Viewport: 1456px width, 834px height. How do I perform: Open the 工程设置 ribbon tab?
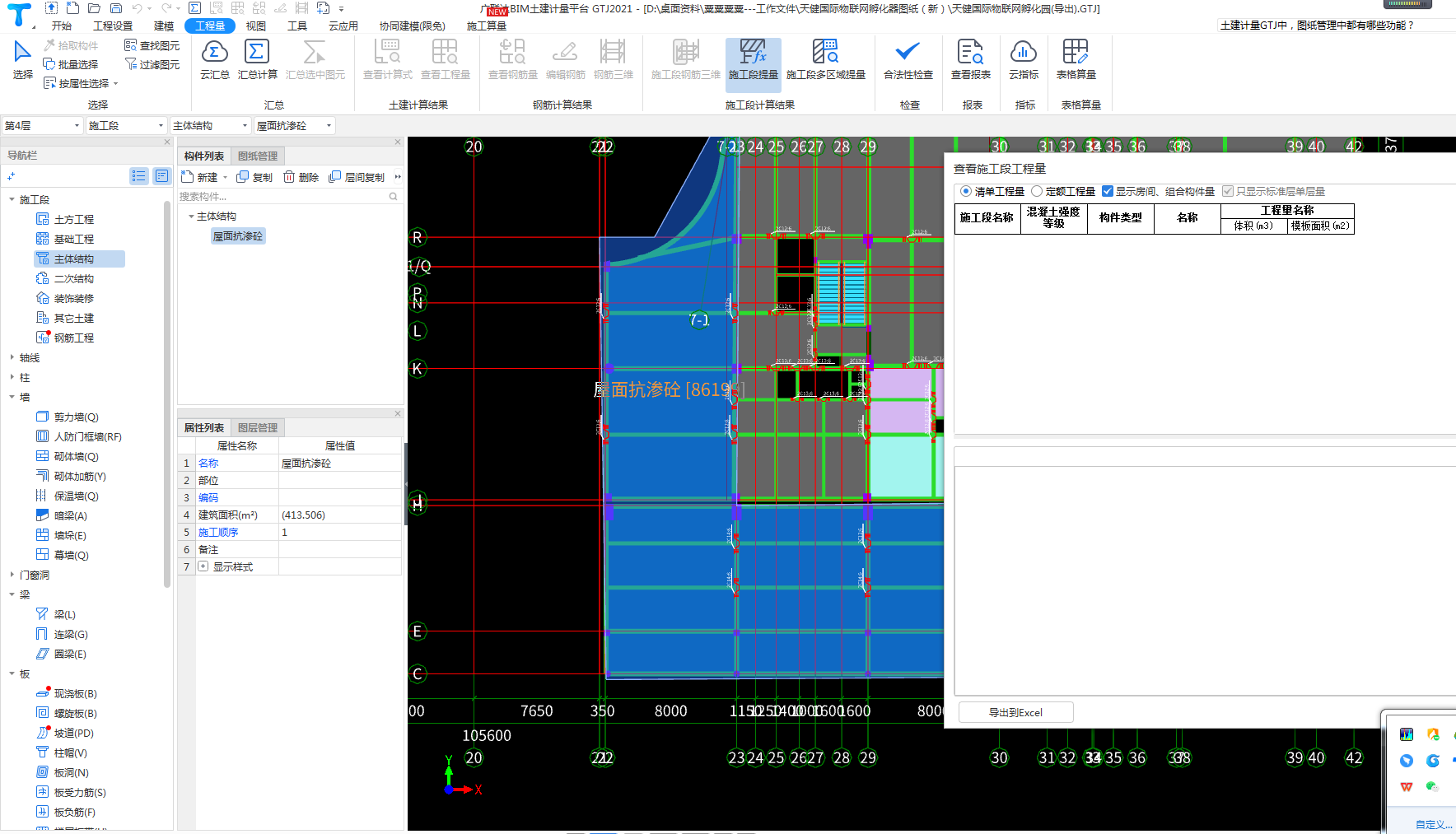tap(113, 26)
